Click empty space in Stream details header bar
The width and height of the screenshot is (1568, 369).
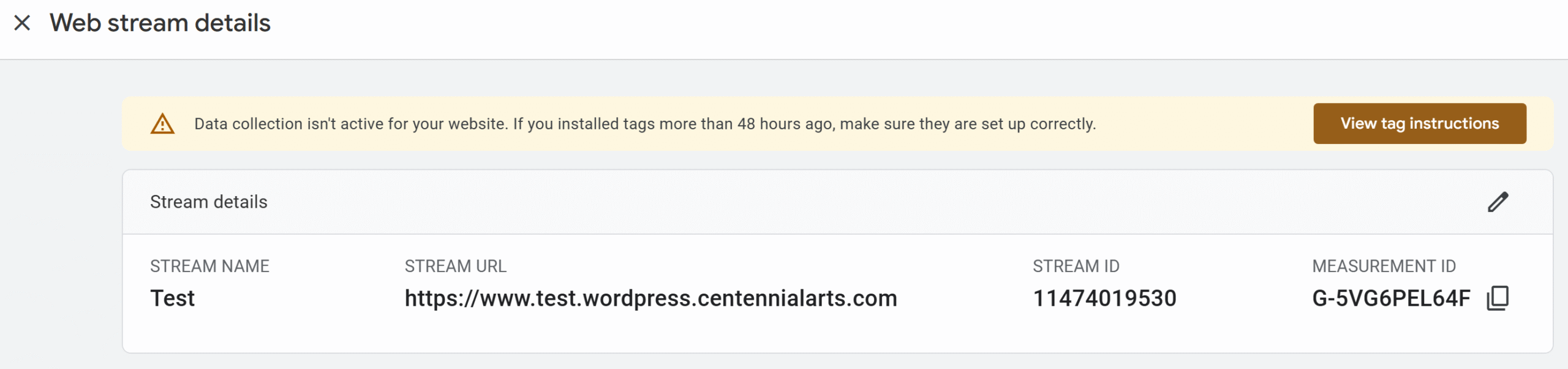858,202
